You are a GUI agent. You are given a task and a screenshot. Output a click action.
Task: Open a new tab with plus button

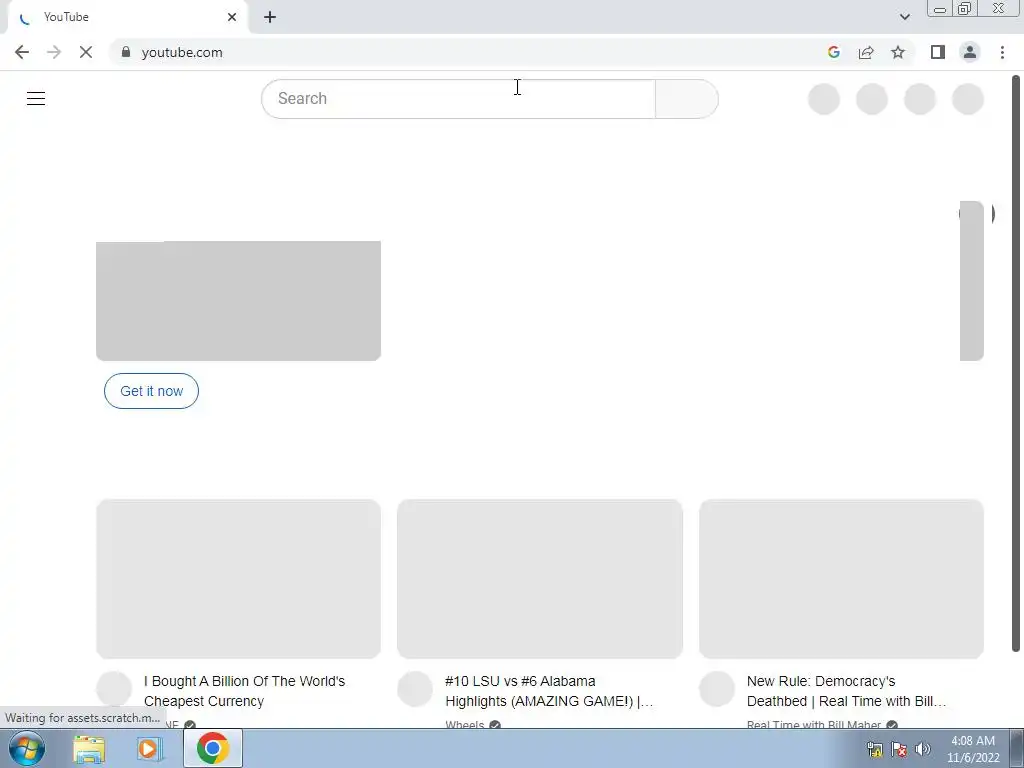pos(270,17)
